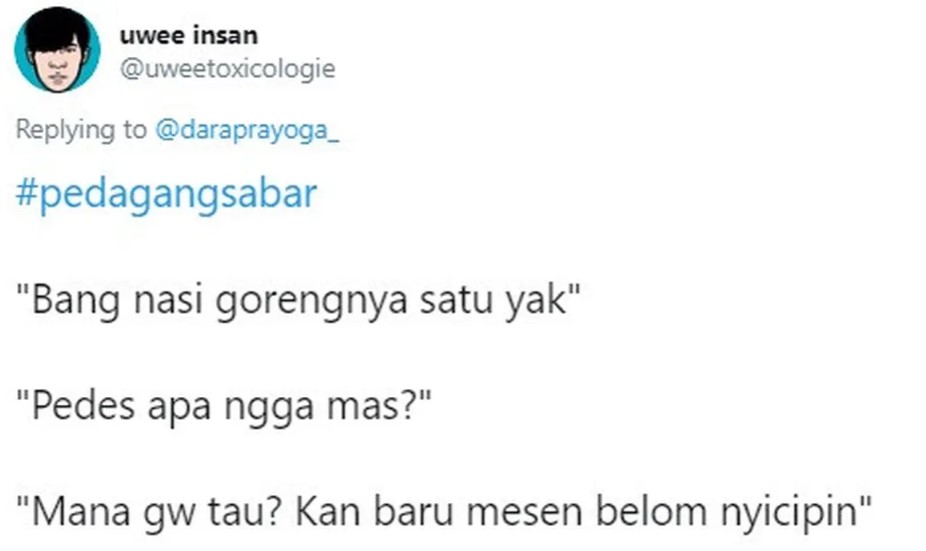Screen dimensions: 926x551
Task: Open the @uweetoxicologie handle
Action: click(x=227, y=69)
